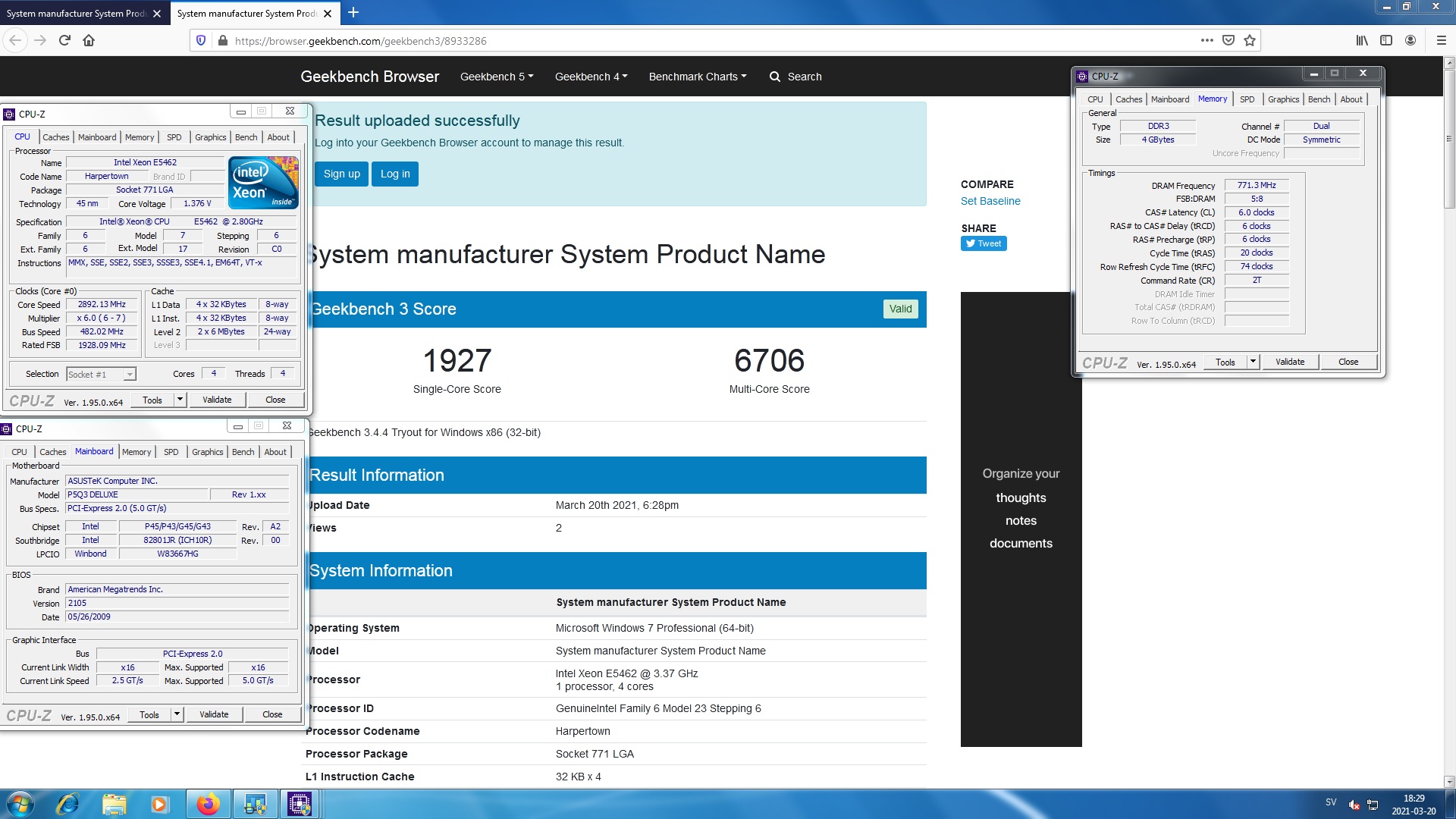1456x819 pixels.
Task: Open a new Firefox tab
Action: click(x=353, y=12)
